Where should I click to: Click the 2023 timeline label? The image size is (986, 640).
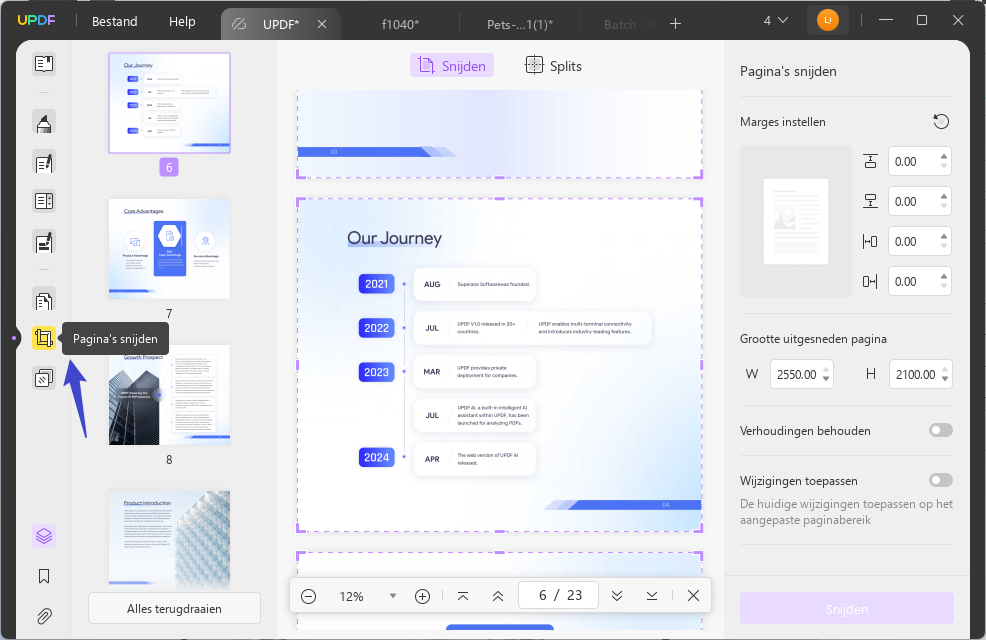376,372
